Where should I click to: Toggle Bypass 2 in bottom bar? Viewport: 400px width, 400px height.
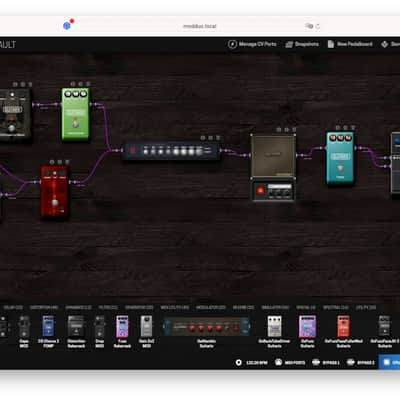[361, 362]
